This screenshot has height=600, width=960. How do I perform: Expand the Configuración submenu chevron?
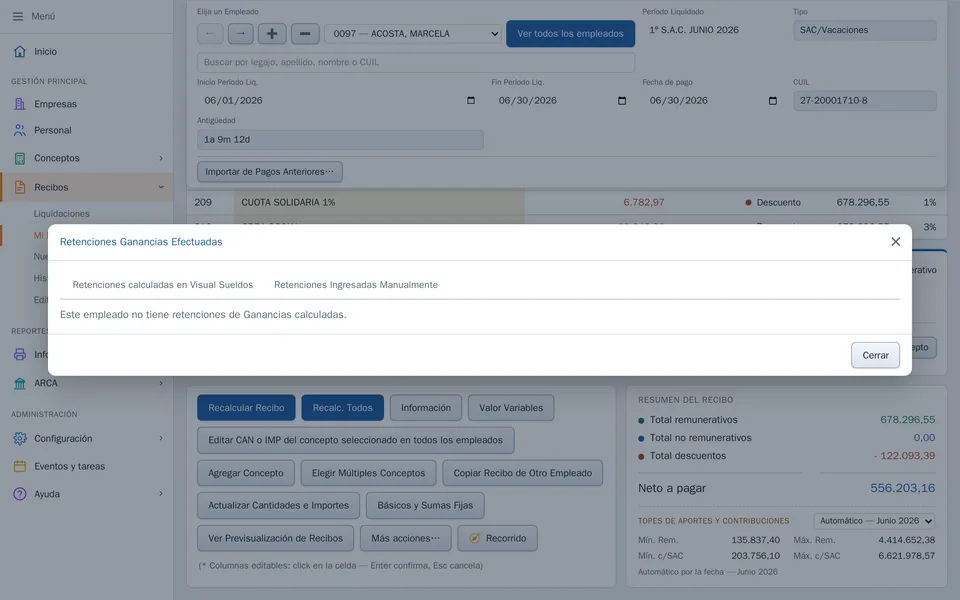pos(161,438)
